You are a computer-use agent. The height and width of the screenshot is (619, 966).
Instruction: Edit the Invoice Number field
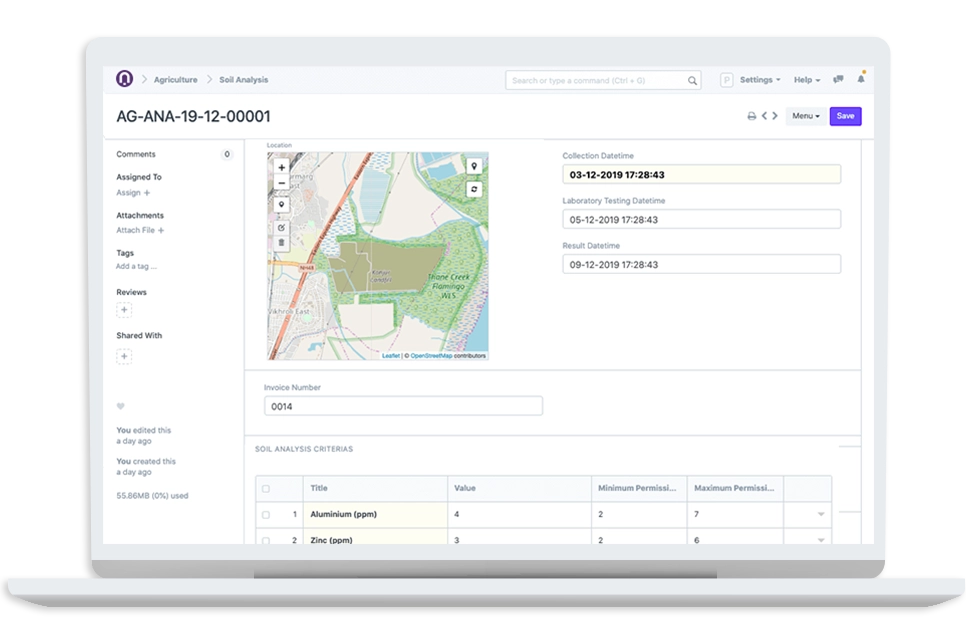click(x=403, y=406)
